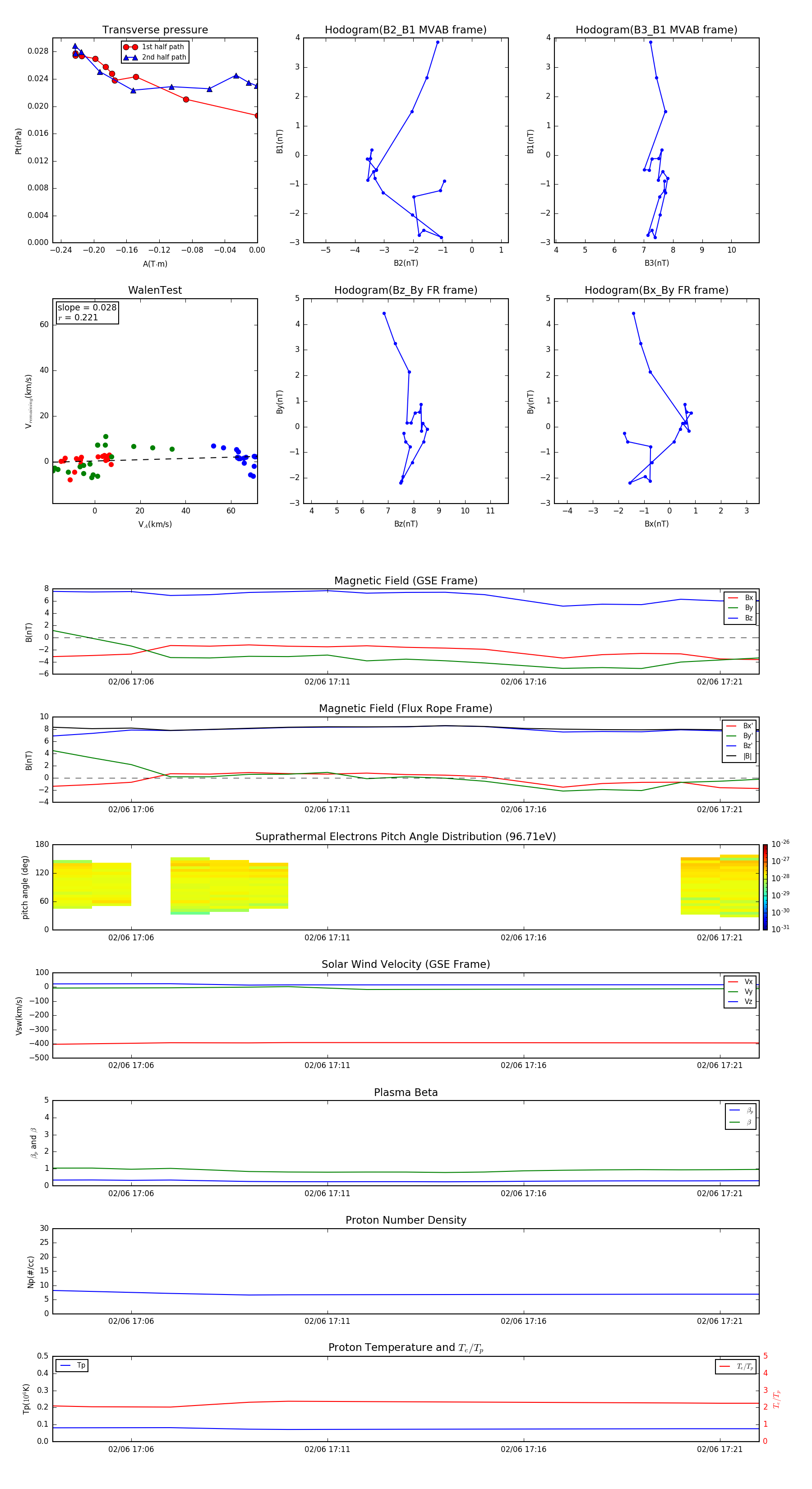
Task: Click the β legend entry in Plasma Beta
Action: 741,1122
